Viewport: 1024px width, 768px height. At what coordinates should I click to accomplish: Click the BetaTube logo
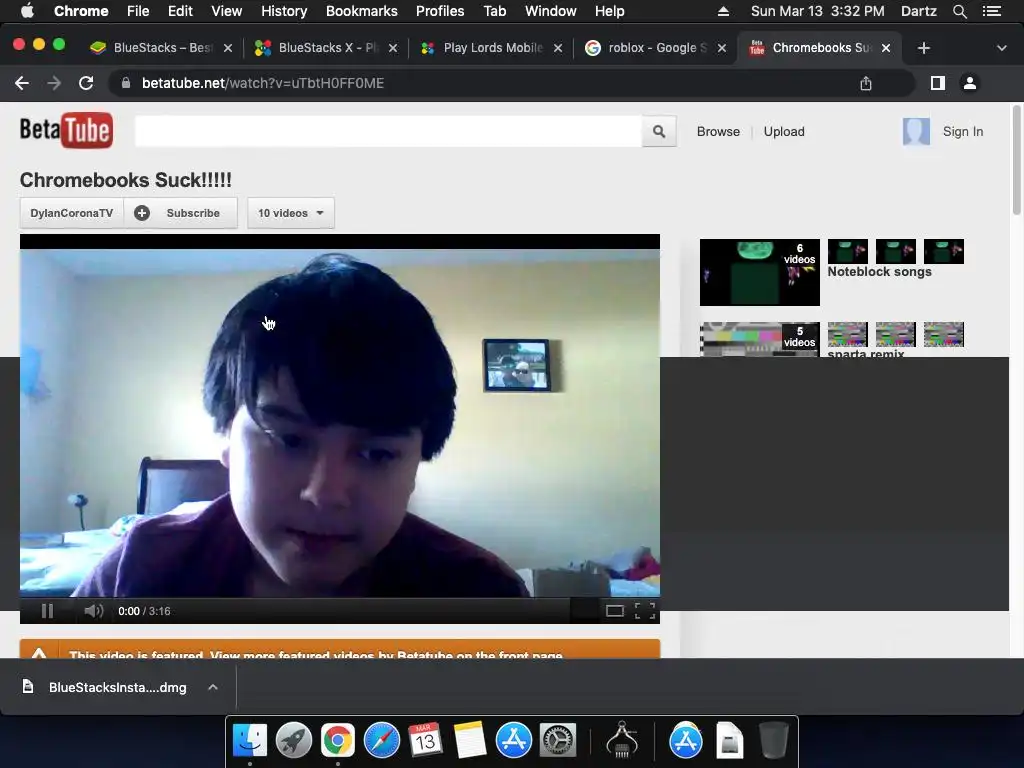tap(66, 131)
